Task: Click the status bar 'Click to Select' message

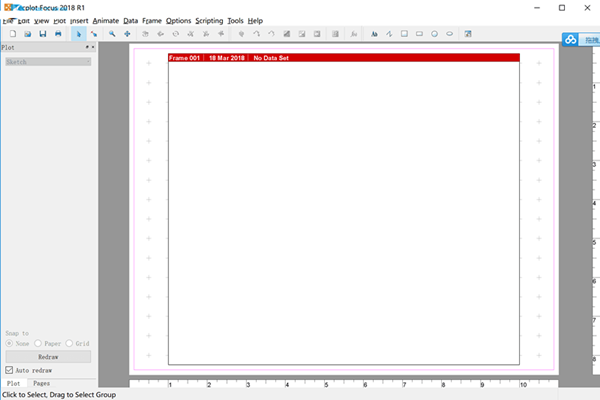Action: click(59, 395)
